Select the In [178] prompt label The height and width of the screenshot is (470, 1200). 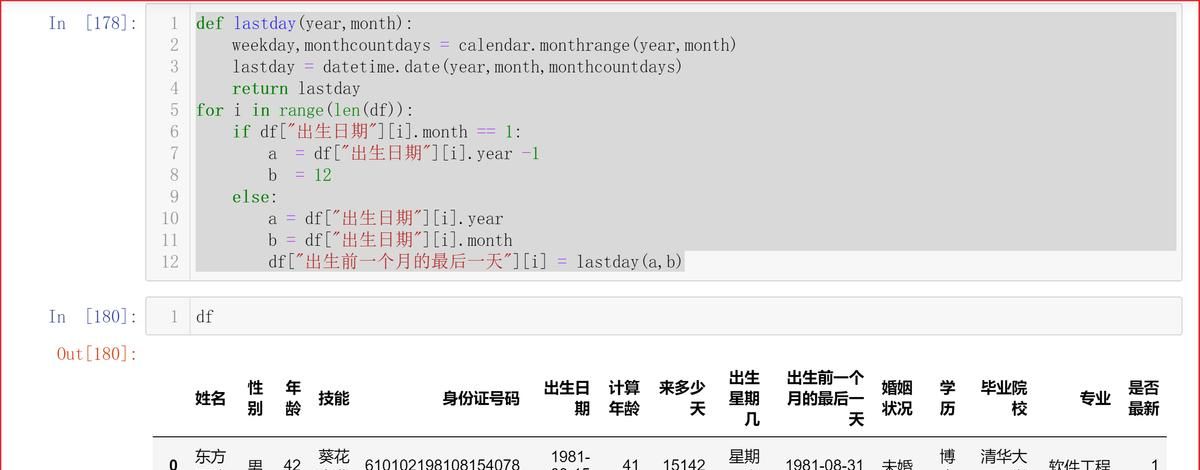pos(93,23)
